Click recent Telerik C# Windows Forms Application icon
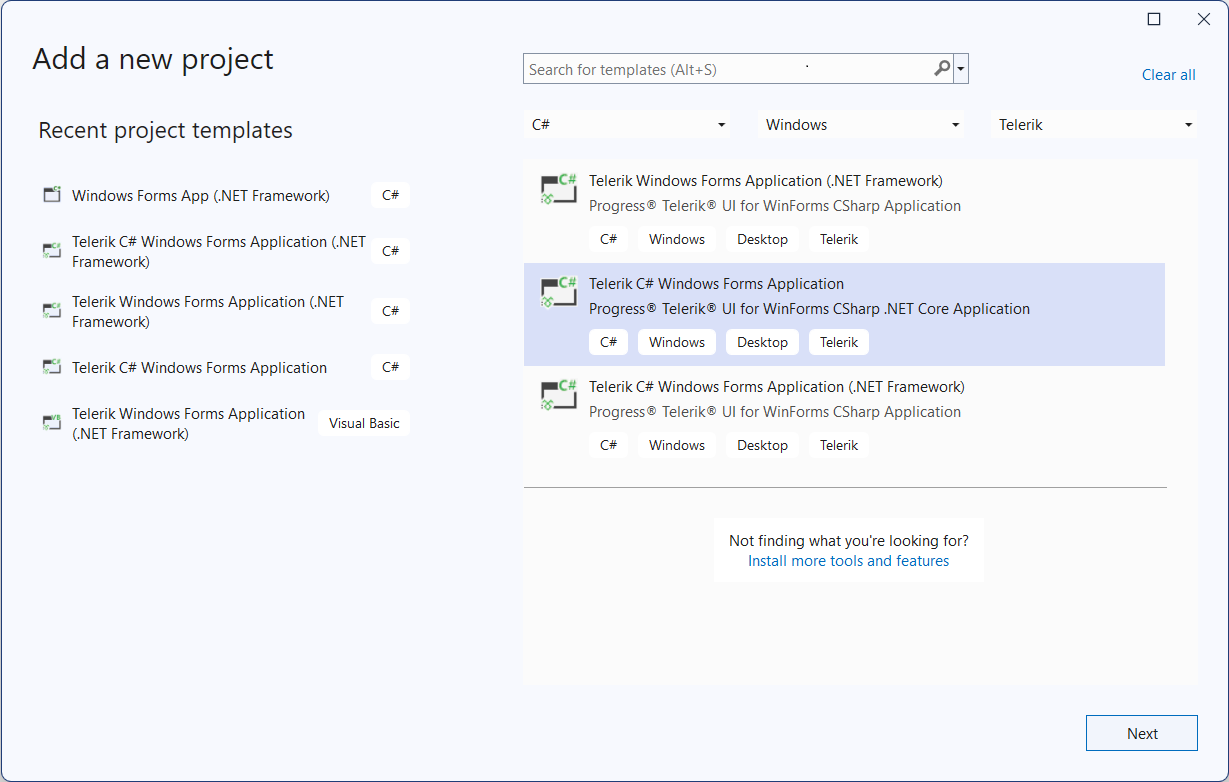Viewport: 1229px width, 782px height. [52, 367]
